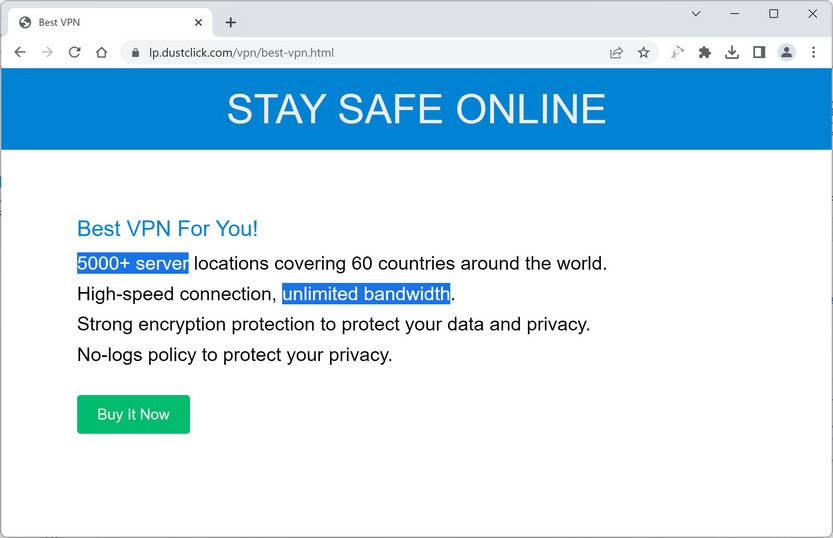
Task: Toggle the browser side panel
Action: point(759,52)
